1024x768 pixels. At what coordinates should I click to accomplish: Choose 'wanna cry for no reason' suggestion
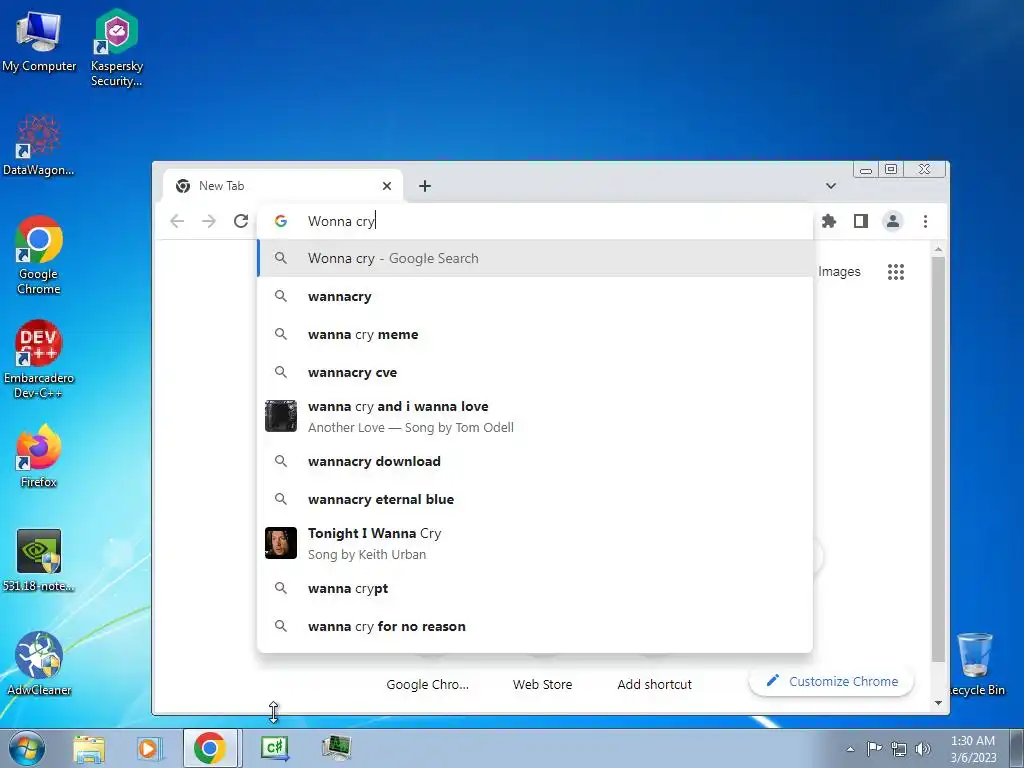coord(536,626)
